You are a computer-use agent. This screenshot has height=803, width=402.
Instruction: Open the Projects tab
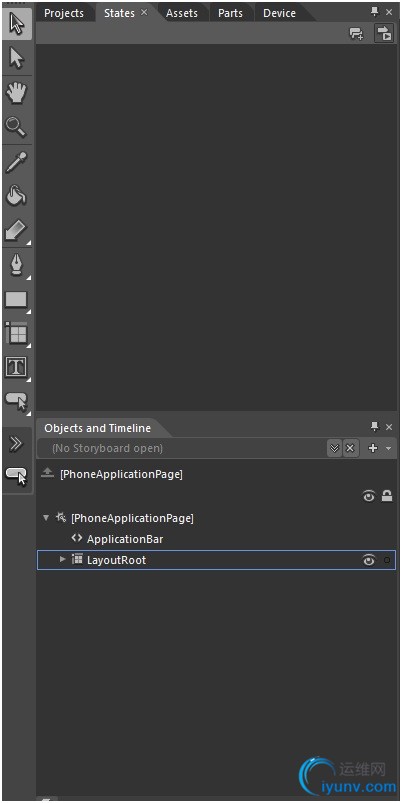(x=64, y=13)
